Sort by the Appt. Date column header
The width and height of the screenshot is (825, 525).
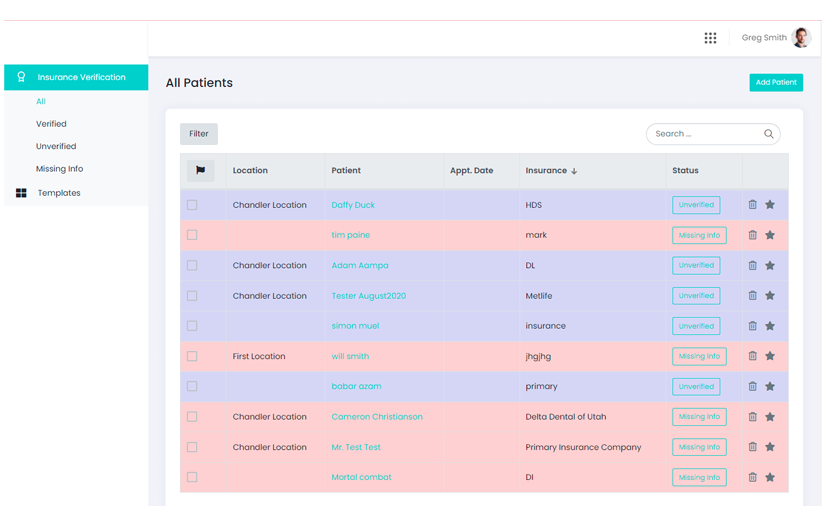click(471, 170)
